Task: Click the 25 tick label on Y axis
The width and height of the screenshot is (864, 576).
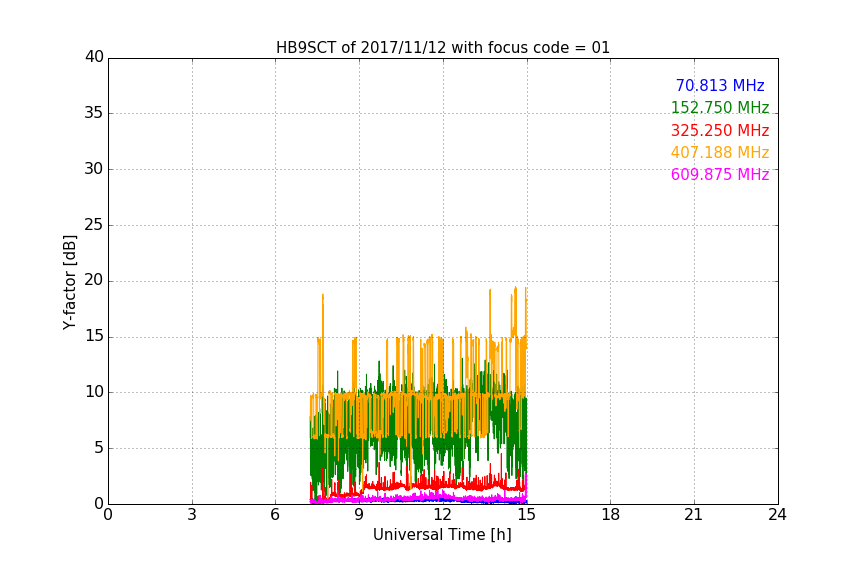Action: click(x=94, y=224)
